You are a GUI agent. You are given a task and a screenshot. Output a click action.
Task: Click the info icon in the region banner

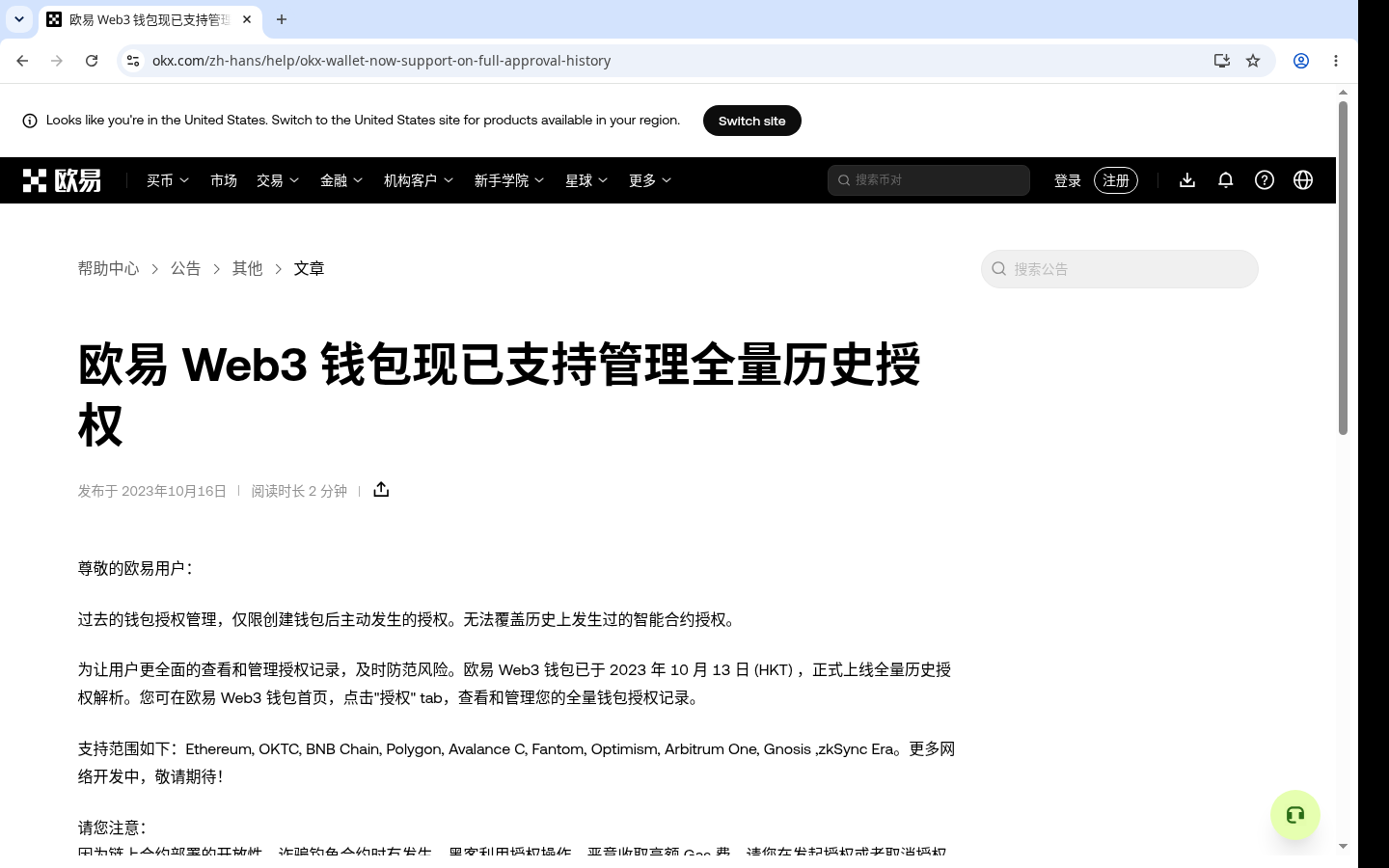[30, 121]
